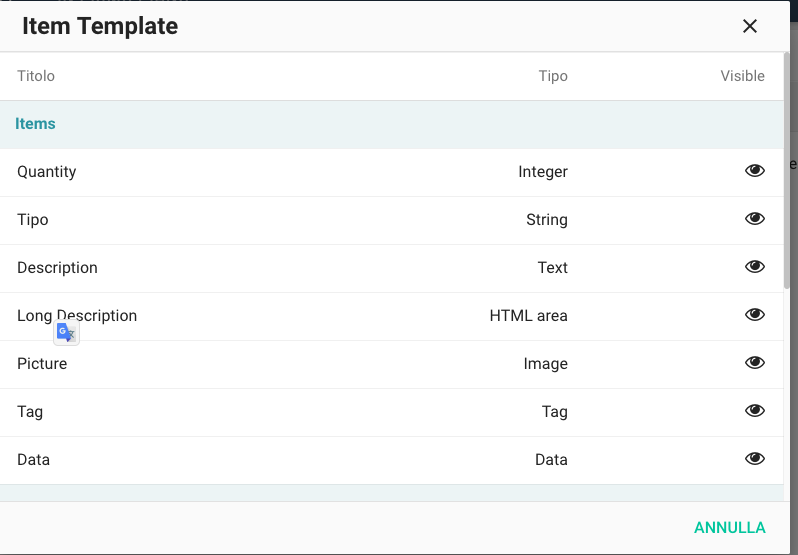Click eye icon in Tag row
Screen dimensions: 798x555
point(755,411)
